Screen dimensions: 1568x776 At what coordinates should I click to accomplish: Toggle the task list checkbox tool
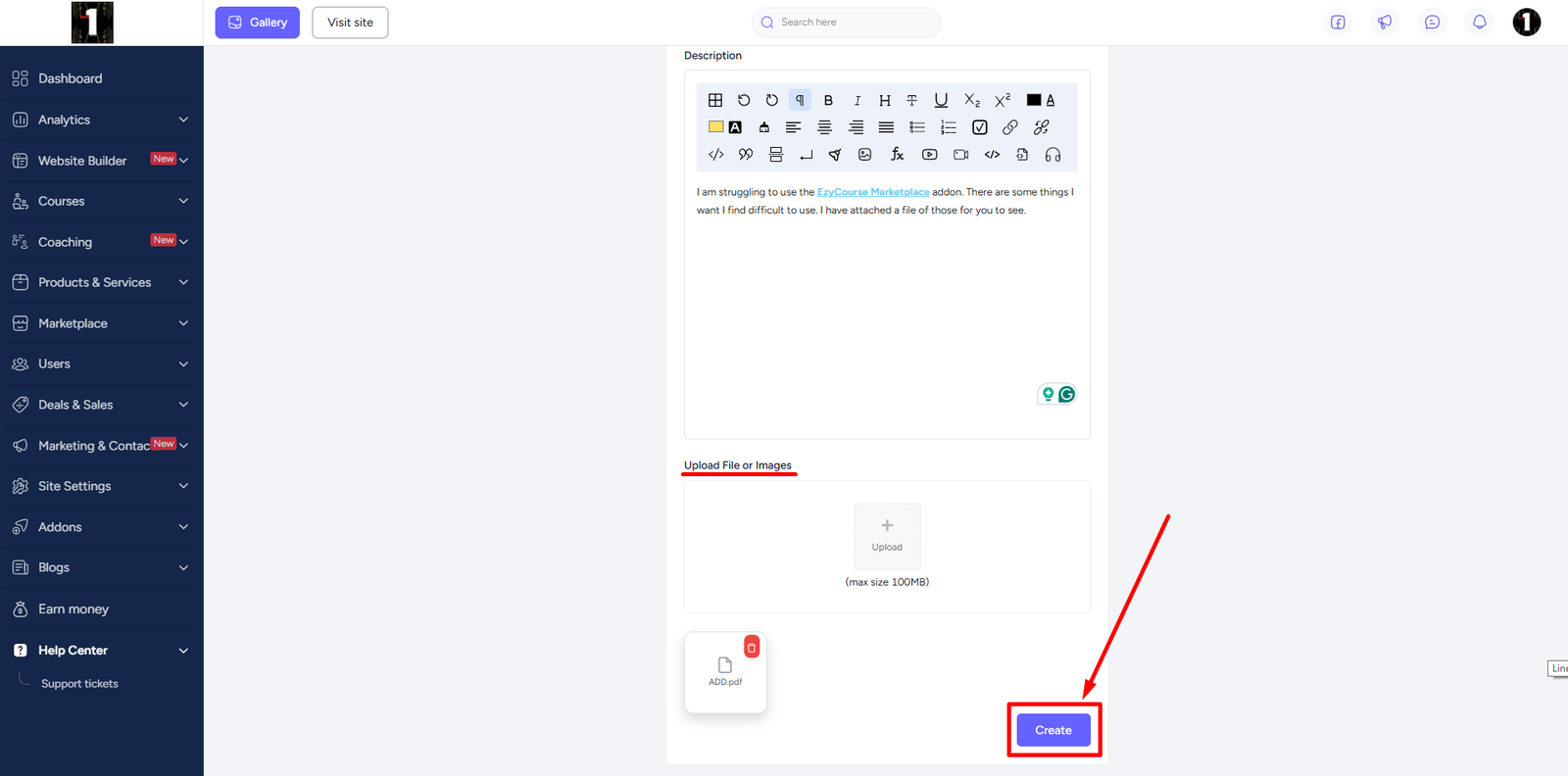979,127
